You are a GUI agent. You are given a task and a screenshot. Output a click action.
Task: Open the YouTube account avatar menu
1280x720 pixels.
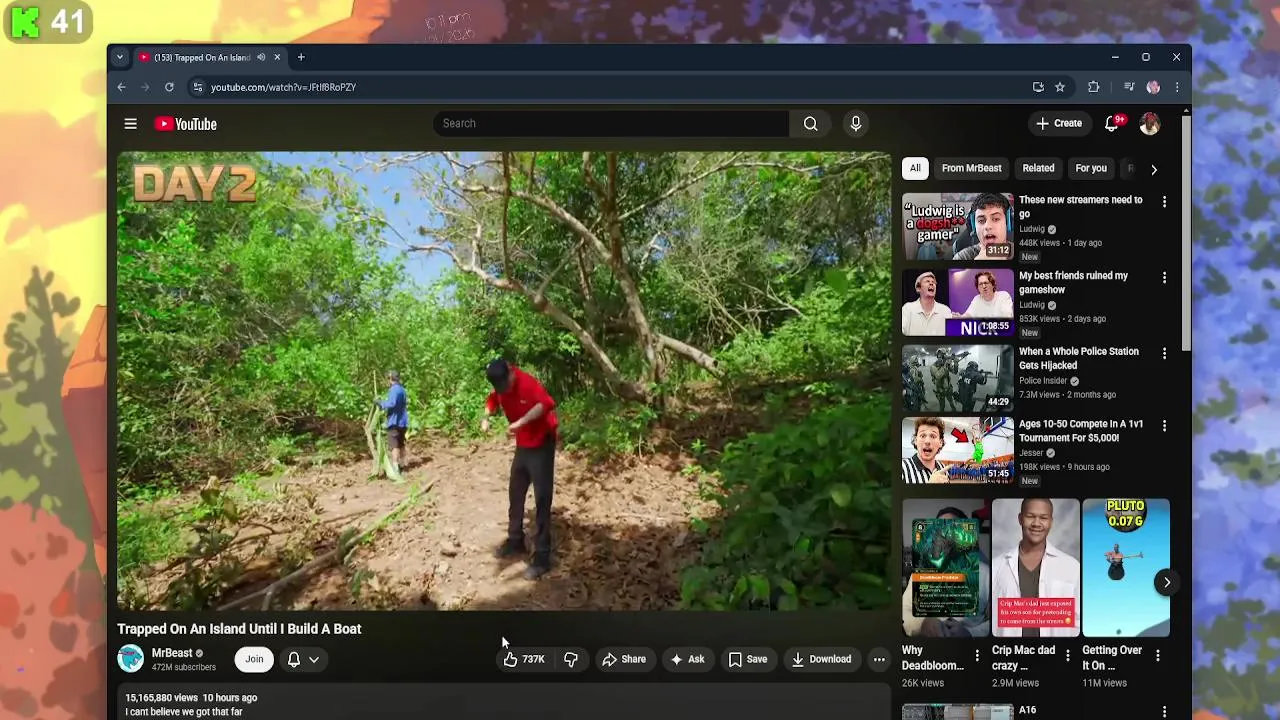tap(1149, 124)
